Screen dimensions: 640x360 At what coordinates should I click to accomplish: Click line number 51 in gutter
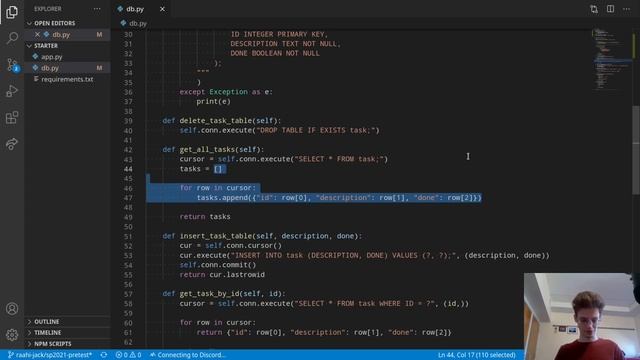tap(128, 236)
